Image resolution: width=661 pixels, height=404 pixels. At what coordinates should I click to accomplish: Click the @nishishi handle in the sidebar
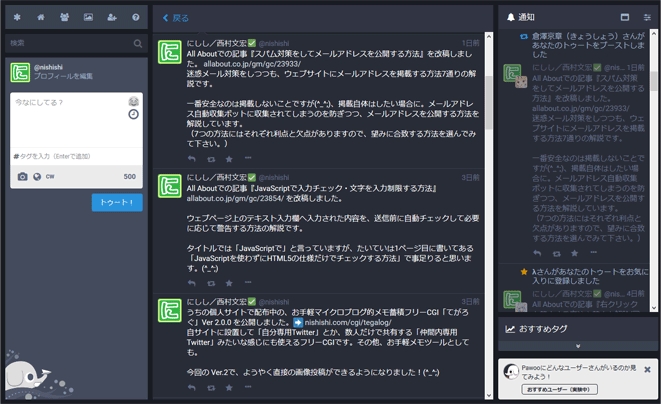coord(48,67)
